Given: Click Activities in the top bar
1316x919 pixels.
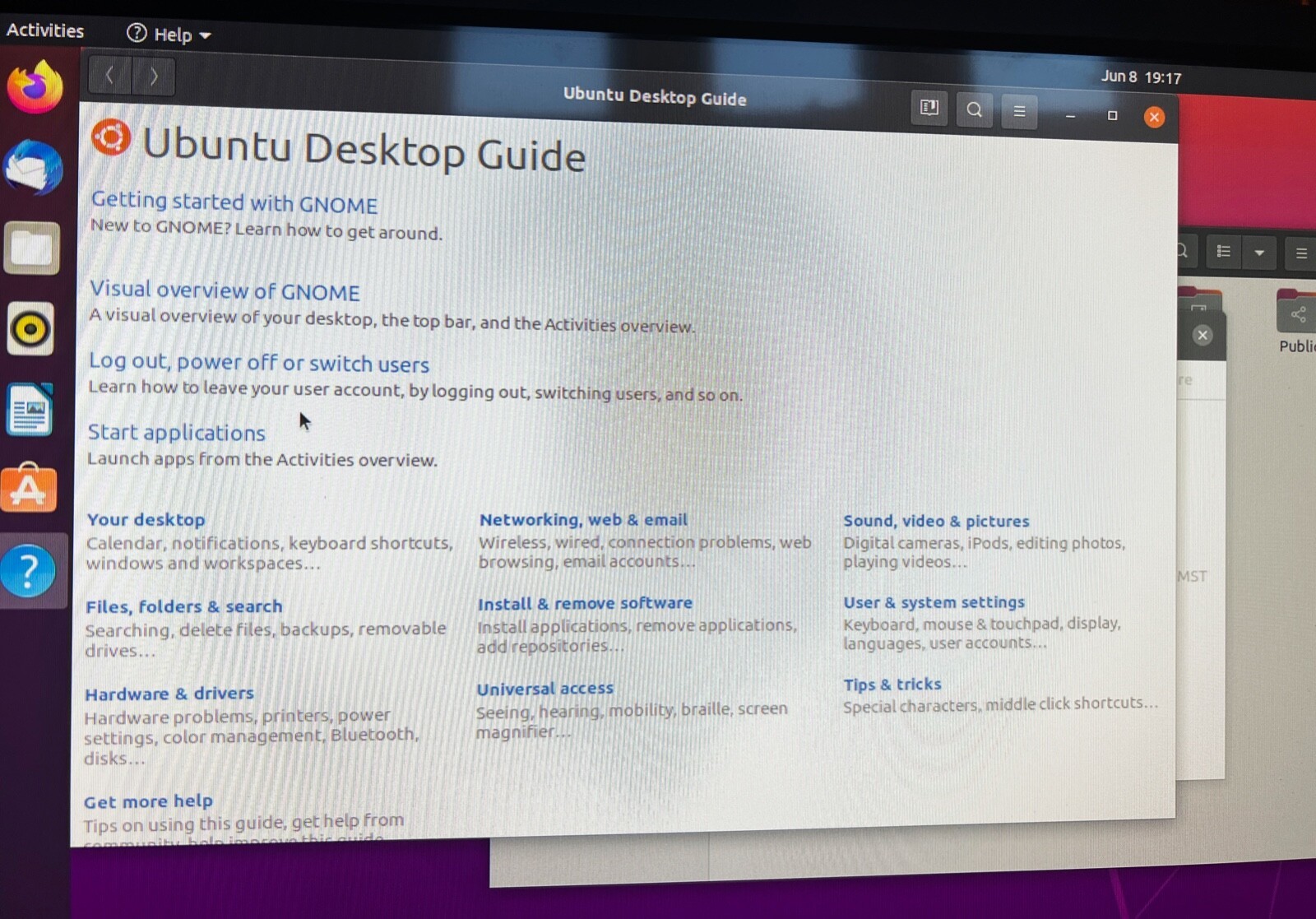Looking at the screenshot, I should click(x=45, y=30).
